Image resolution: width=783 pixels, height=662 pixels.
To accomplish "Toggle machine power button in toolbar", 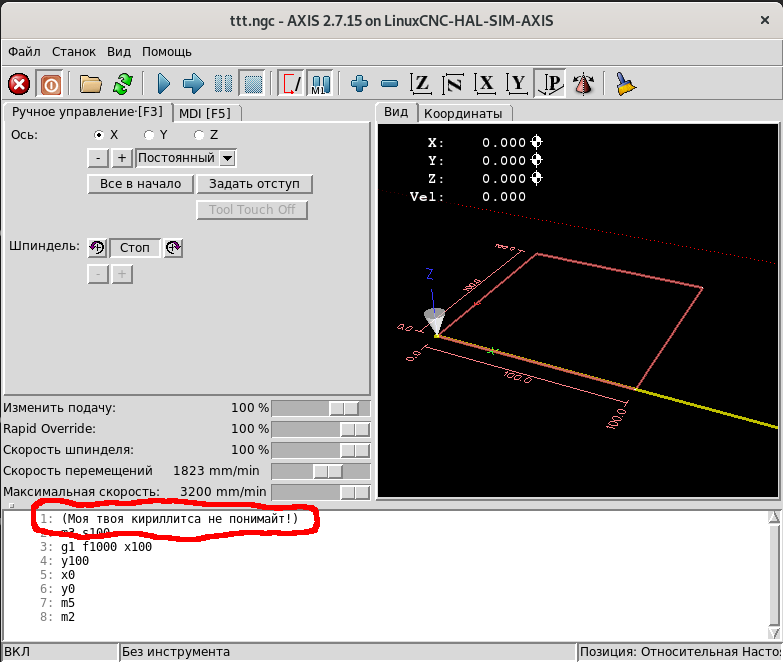I will [x=50, y=83].
